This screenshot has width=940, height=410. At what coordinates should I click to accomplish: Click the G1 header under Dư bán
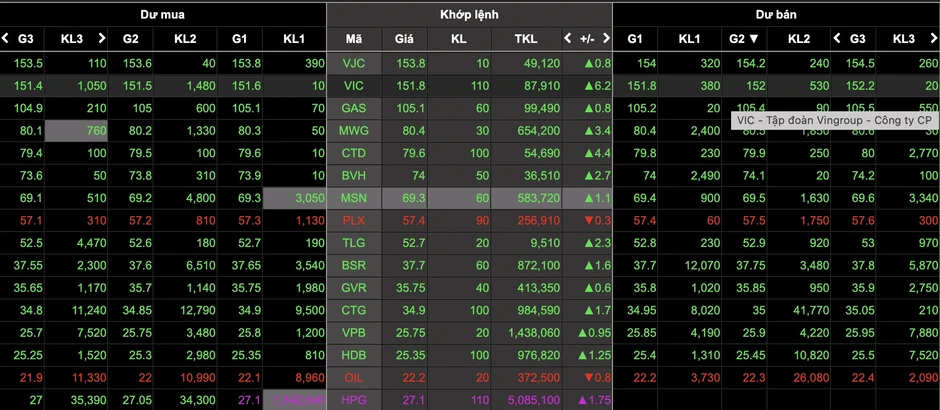click(x=635, y=39)
